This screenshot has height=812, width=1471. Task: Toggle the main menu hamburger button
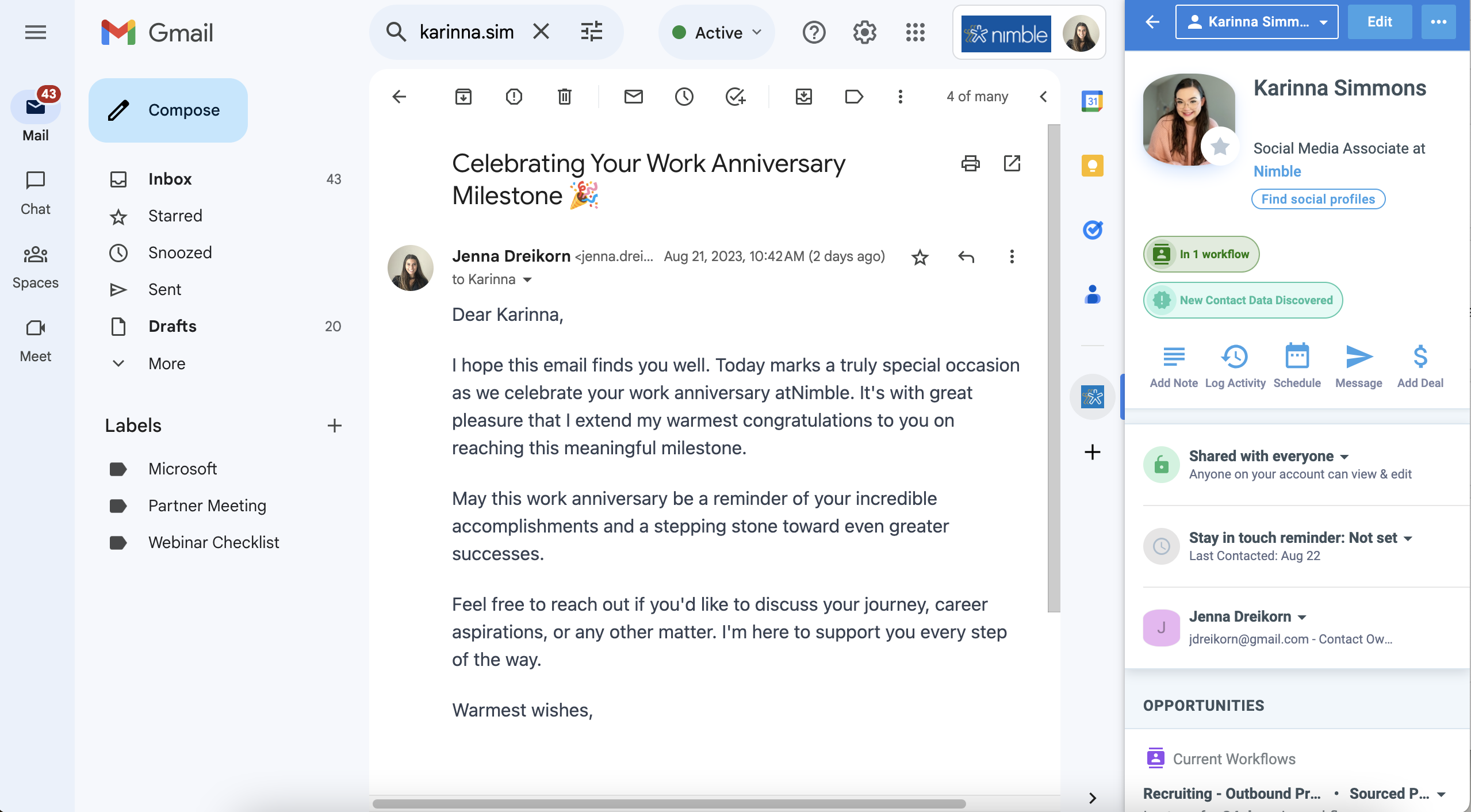pos(36,33)
